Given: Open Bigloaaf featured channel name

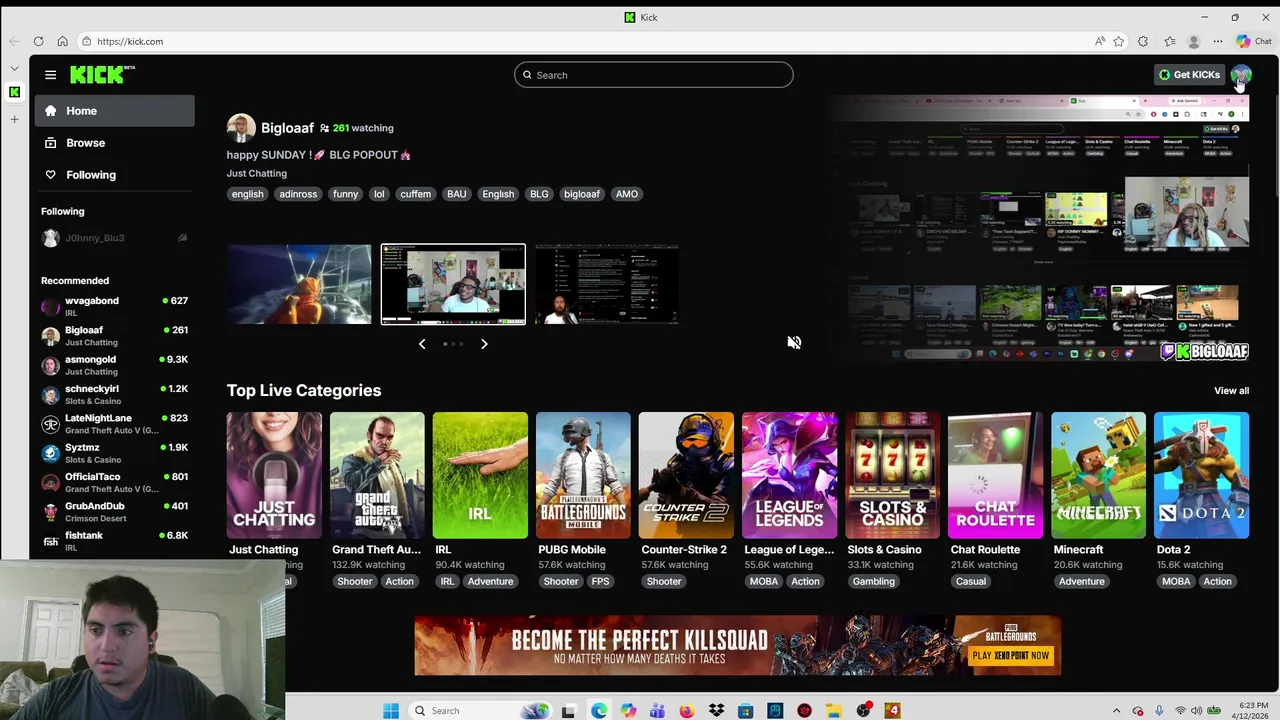Looking at the screenshot, I should point(287,128).
